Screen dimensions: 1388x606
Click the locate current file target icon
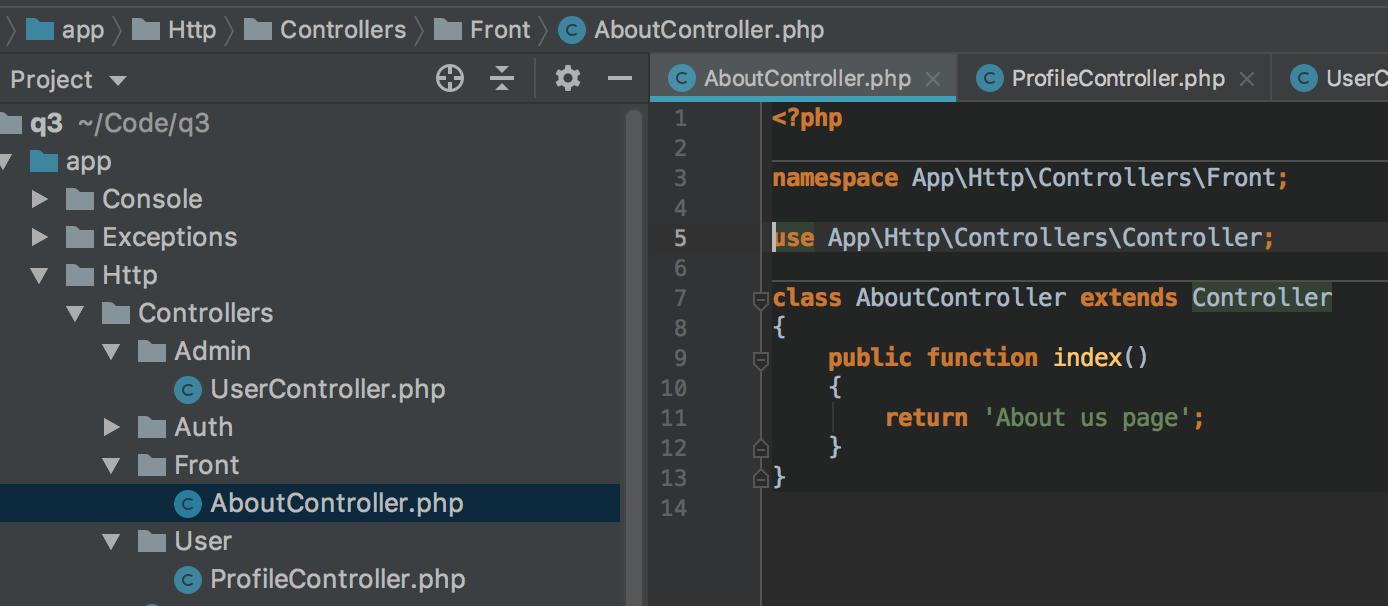pos(450,78)
